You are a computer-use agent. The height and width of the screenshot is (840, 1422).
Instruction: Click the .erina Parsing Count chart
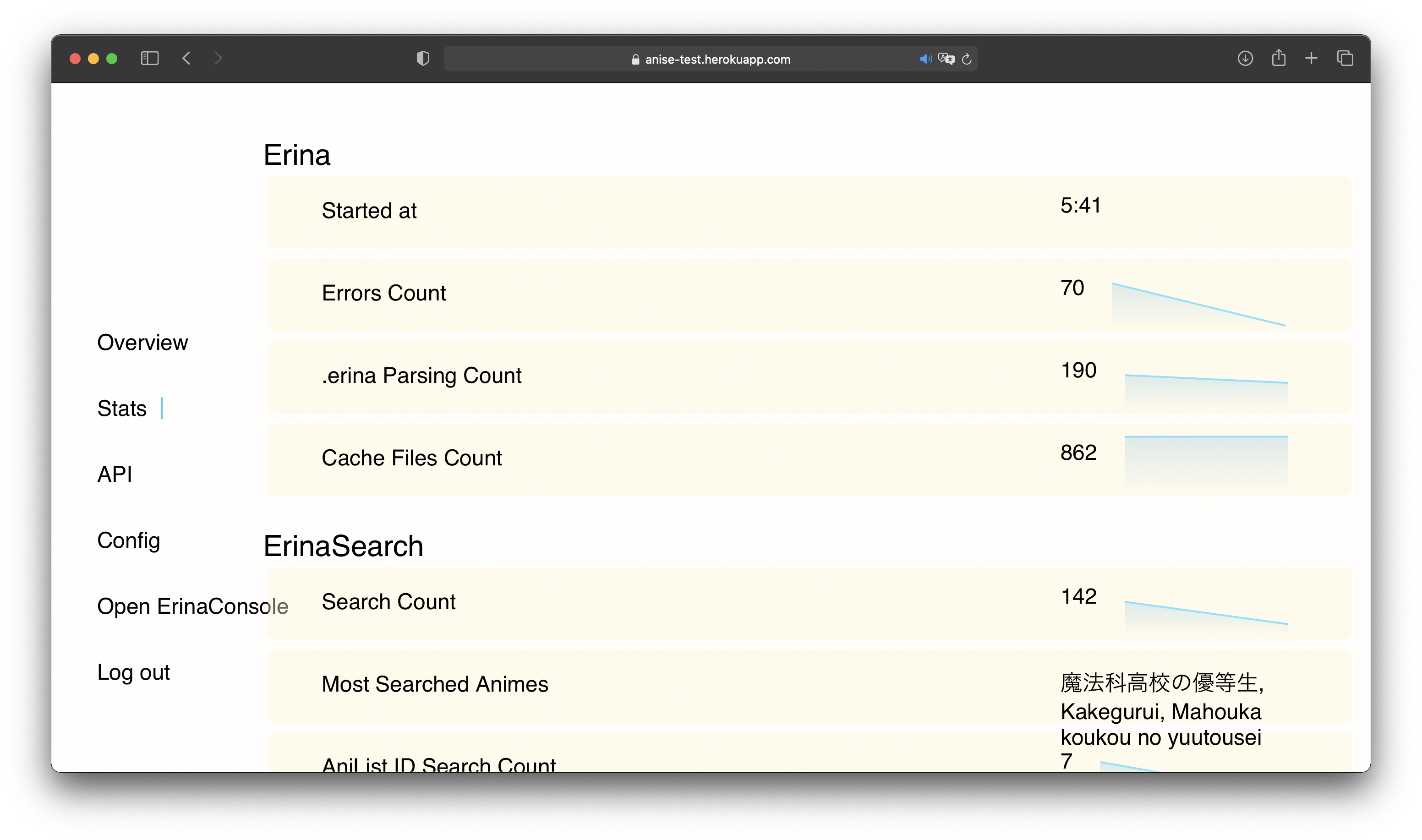1206,392
